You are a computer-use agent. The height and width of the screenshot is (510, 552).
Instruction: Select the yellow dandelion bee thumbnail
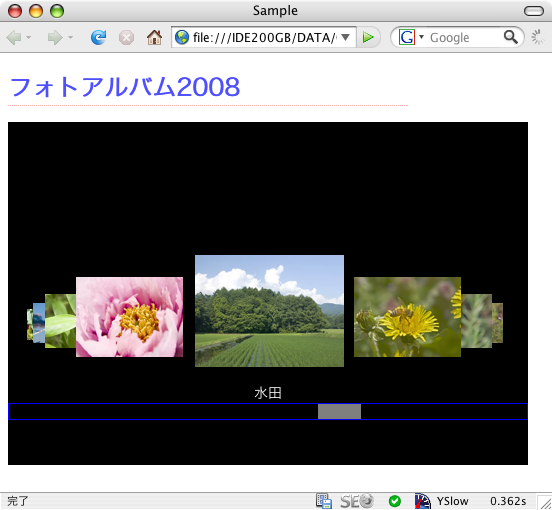pyautogui.click(x=407, y=317)
